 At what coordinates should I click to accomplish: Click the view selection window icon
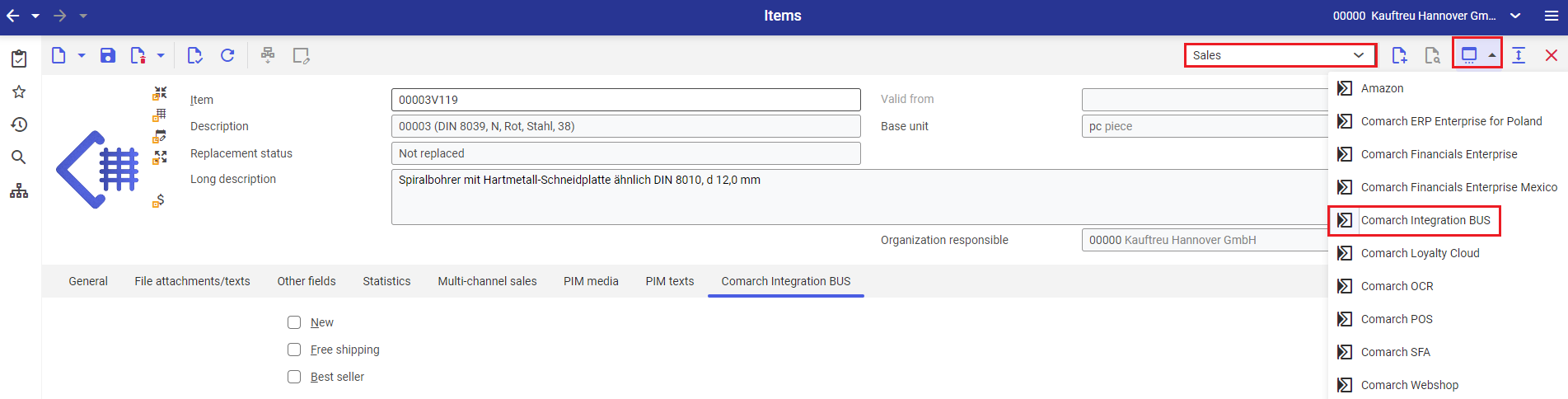pyautogui.click(x=1469, y=55)
